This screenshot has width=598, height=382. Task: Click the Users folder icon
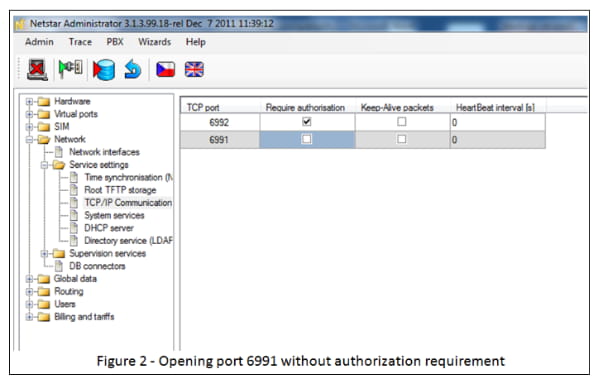[44, 304]
